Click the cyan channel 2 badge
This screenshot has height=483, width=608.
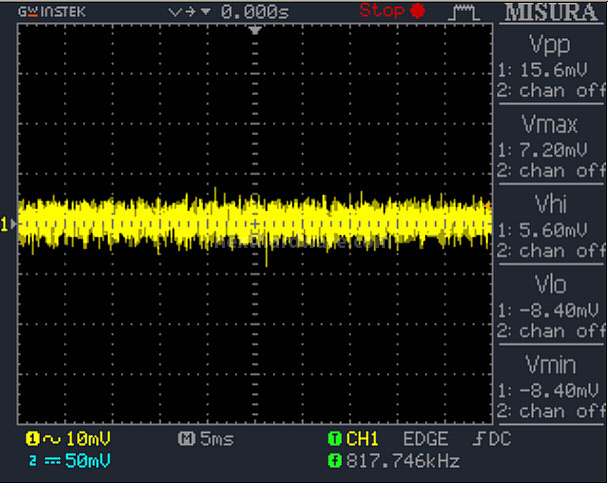33,461
